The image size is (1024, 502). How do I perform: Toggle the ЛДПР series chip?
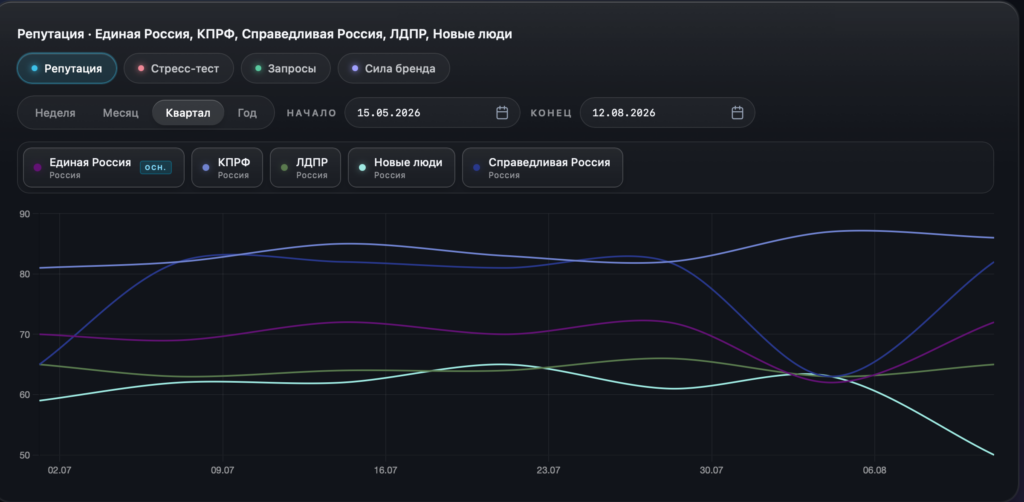click(306, 168)
